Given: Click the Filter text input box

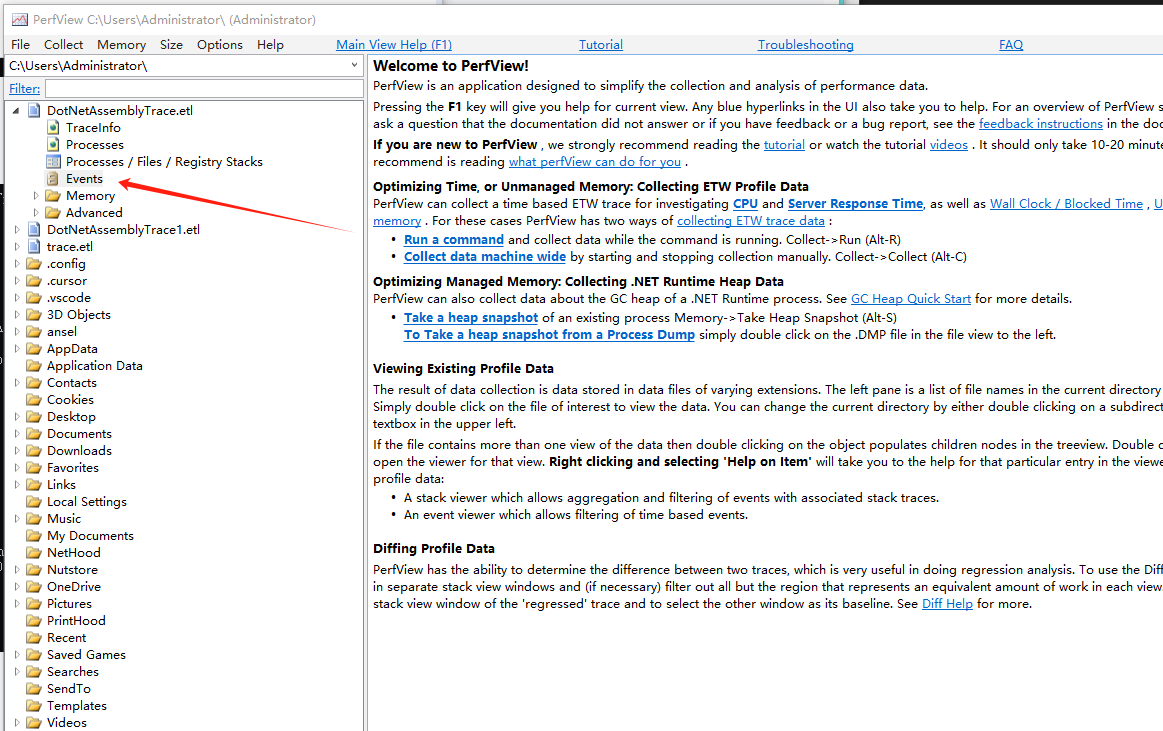Looking at the screenshot, I should (204, 89).
